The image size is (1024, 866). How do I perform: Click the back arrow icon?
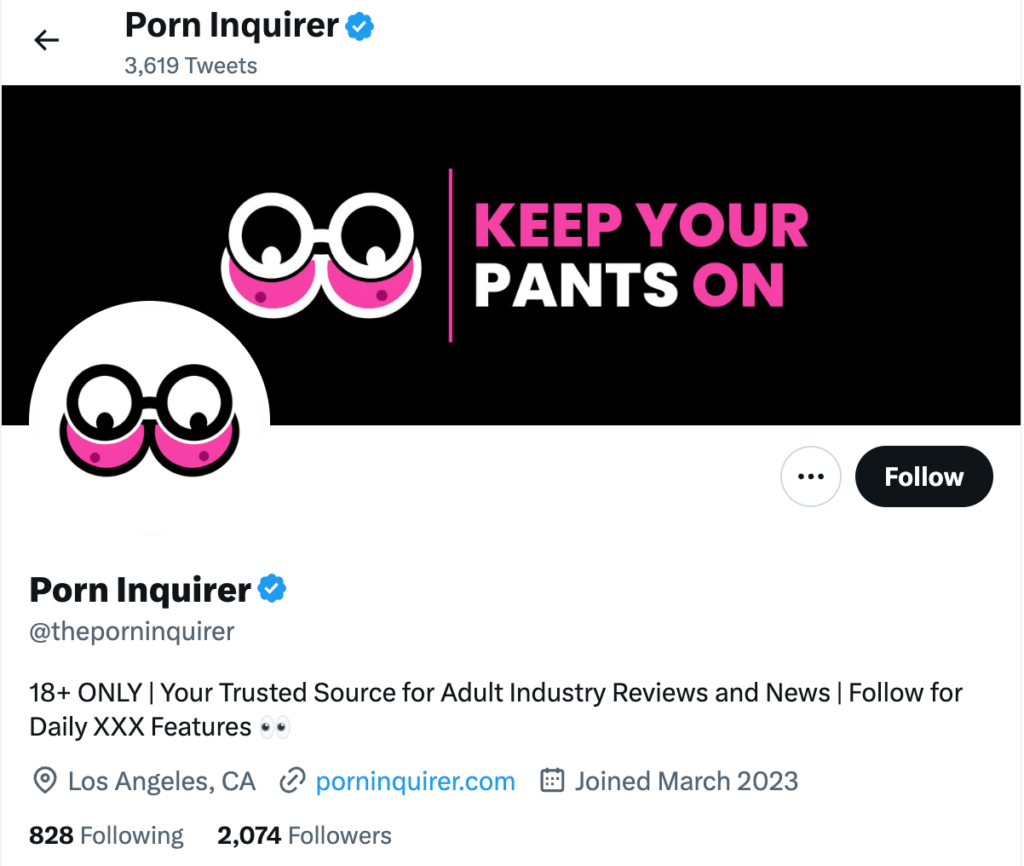pyautogui.click(x=47, y=40)
